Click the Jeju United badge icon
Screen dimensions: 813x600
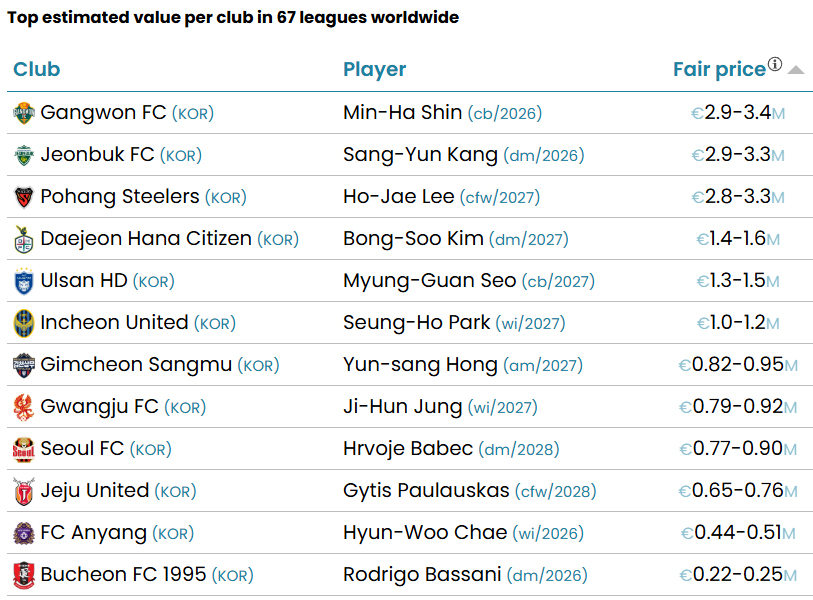pyautogui.click(x=22, y=491)
